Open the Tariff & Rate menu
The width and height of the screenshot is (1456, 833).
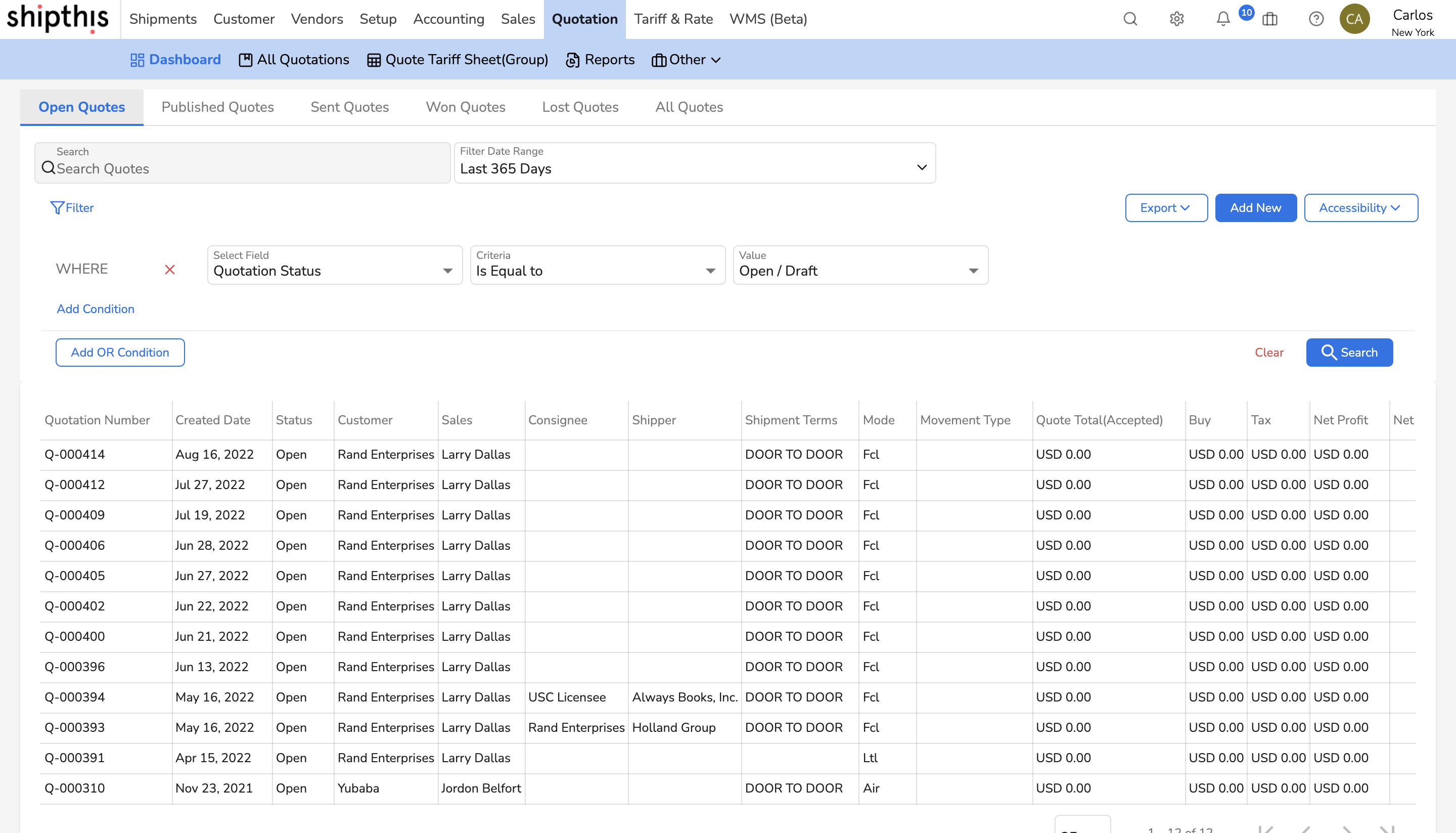(x=674, y=19)
